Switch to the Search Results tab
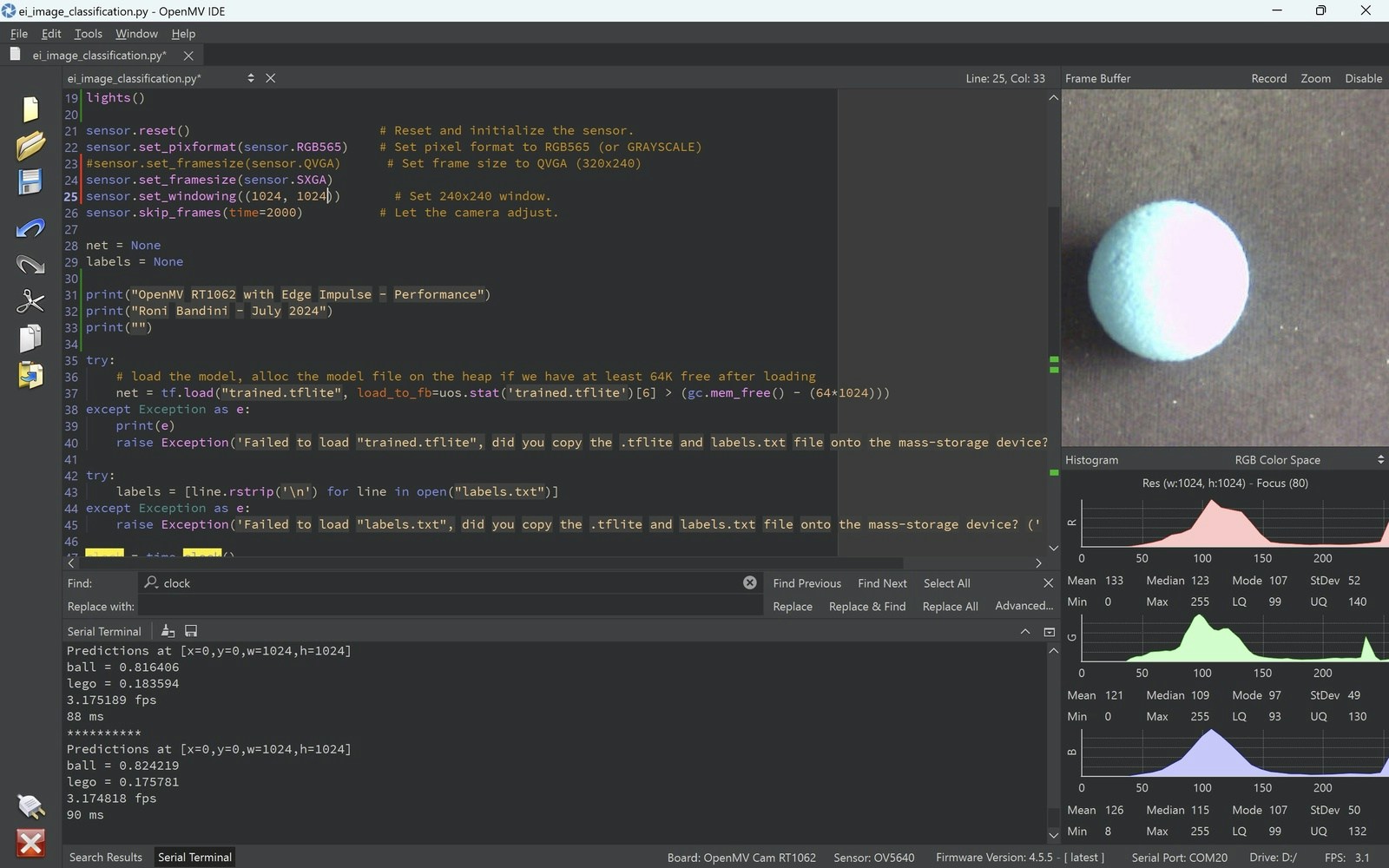 tap(106, 858)
